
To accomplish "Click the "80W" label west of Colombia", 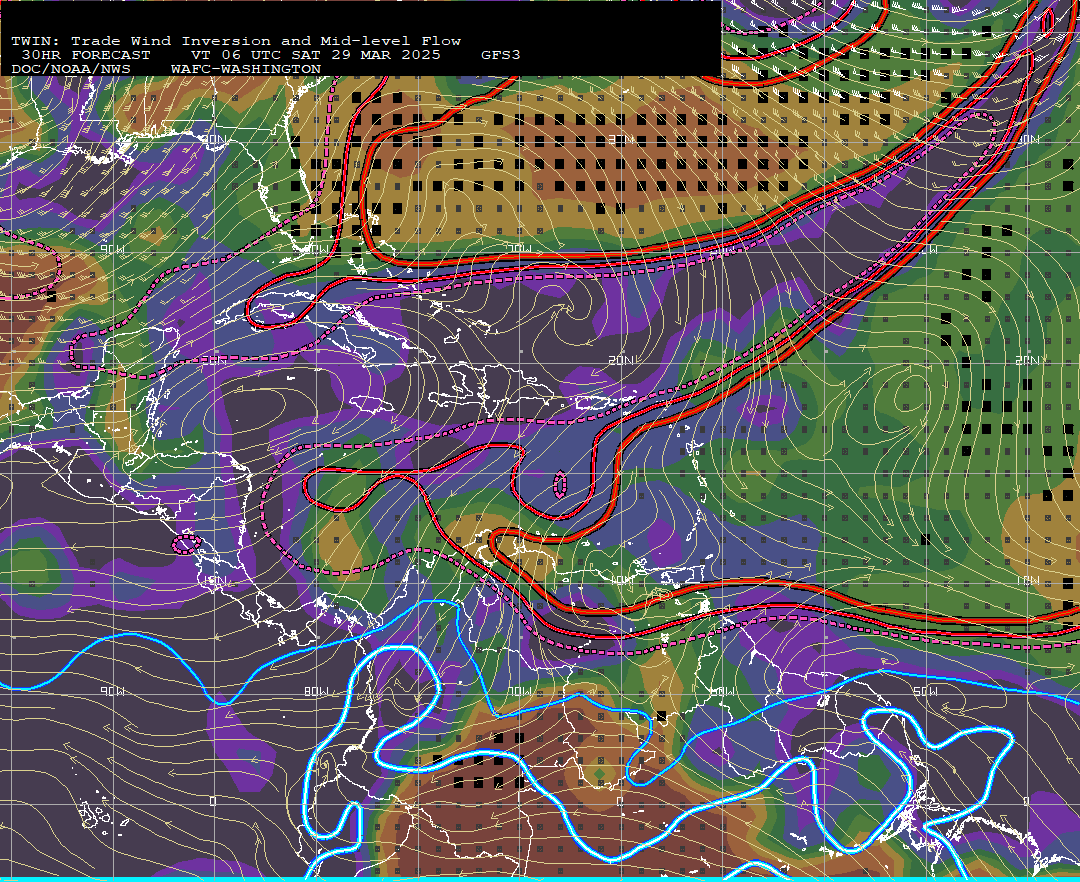I will (316, 691).
